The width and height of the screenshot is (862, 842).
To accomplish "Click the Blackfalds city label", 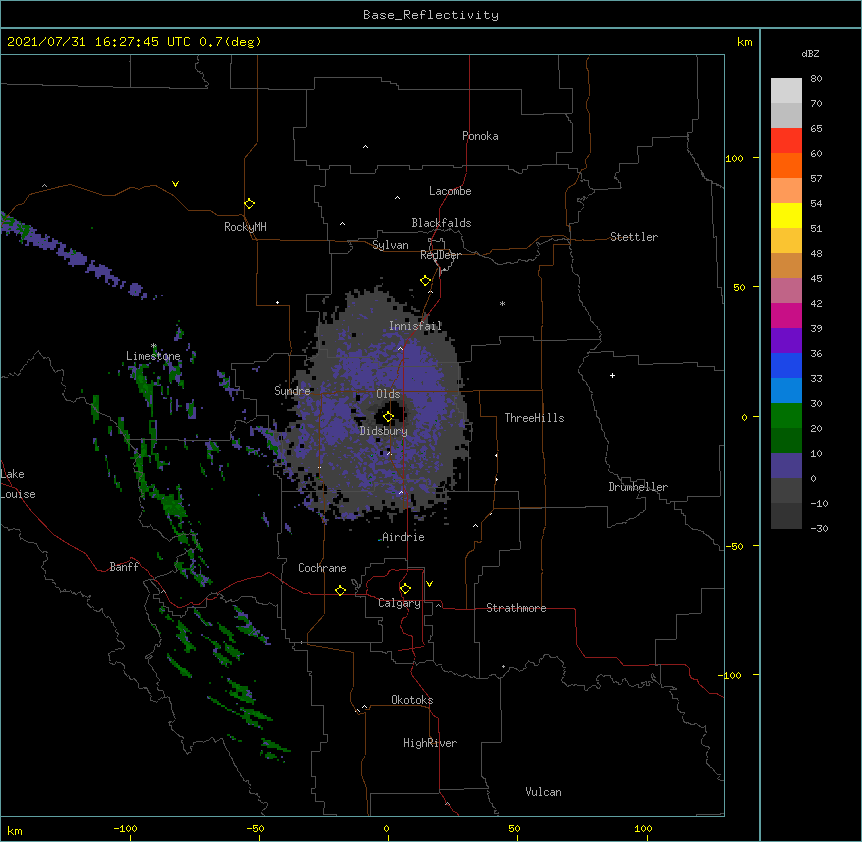I will click(x=441, y=223).
